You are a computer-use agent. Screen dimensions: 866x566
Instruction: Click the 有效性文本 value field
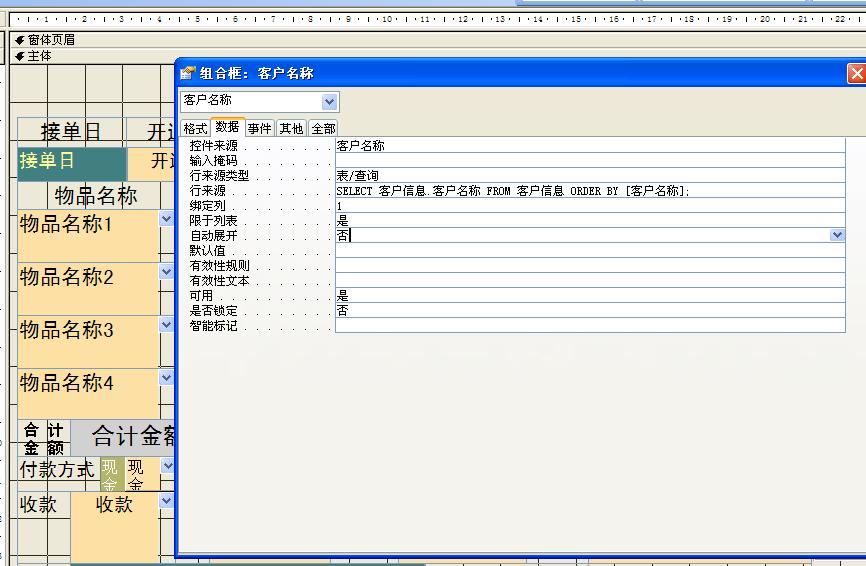click(590, 281)
